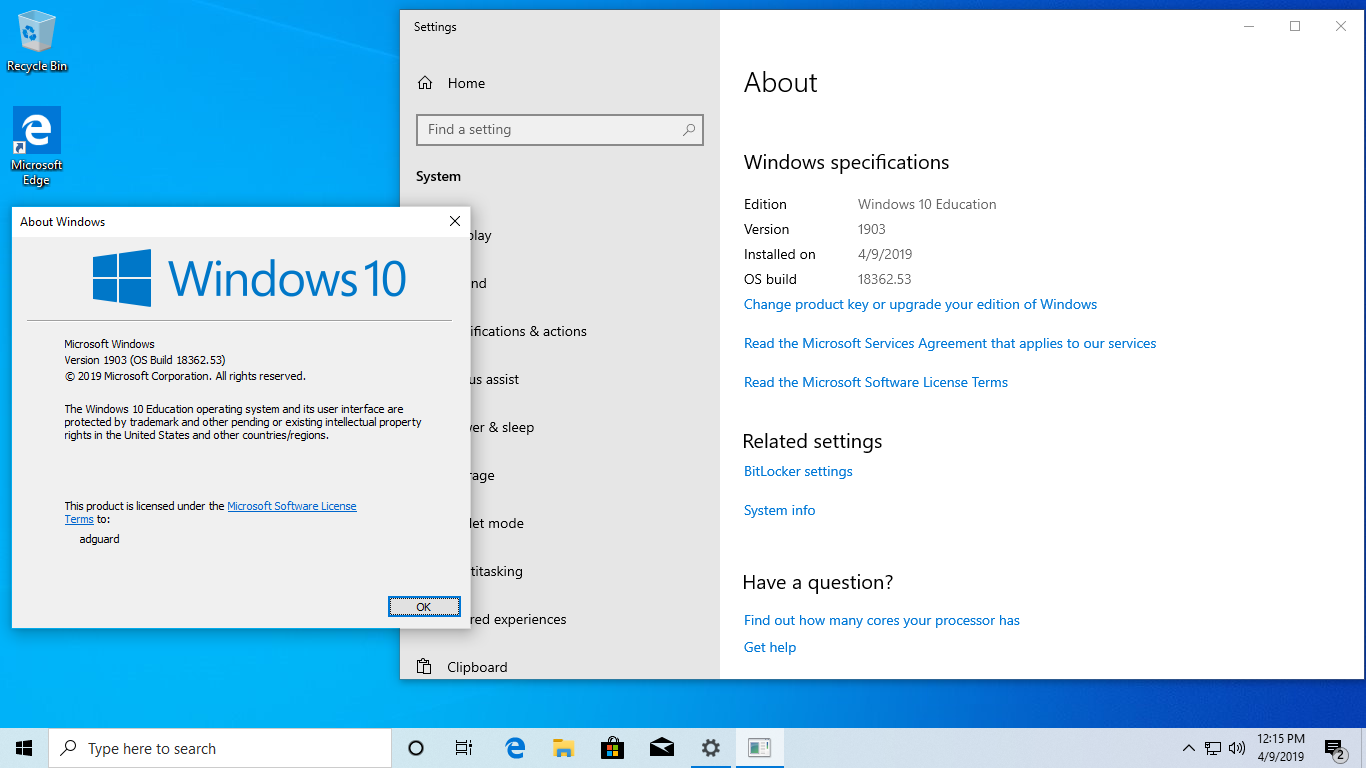Maximize the Settings window
Viewport: 1366px width, 768px height.
pyautogui.click(x=1295, y=26)
